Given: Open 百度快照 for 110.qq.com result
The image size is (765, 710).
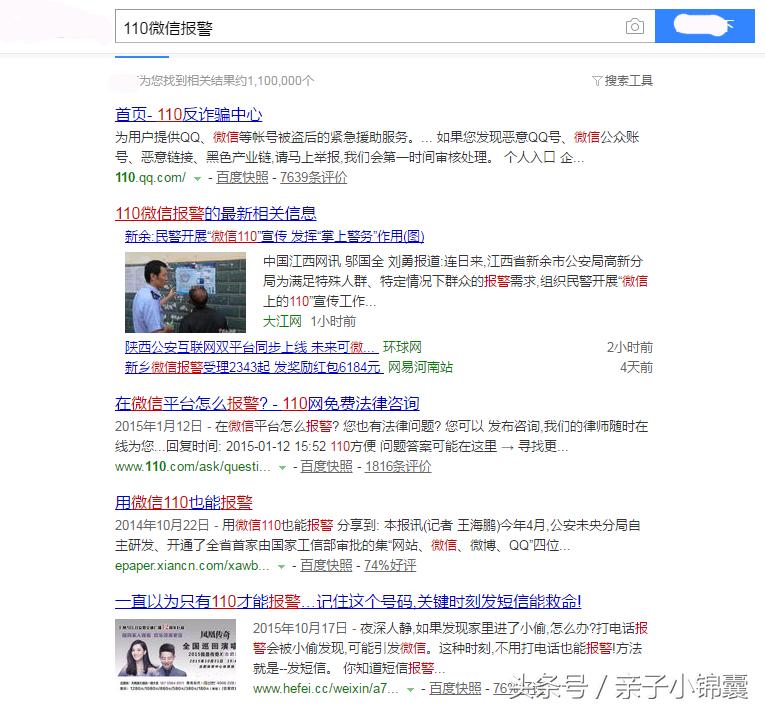Looking at the screenshot, I should click(242, 178).
